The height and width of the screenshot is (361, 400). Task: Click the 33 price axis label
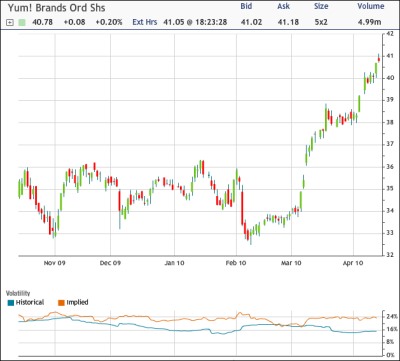[x=390, y=233]
